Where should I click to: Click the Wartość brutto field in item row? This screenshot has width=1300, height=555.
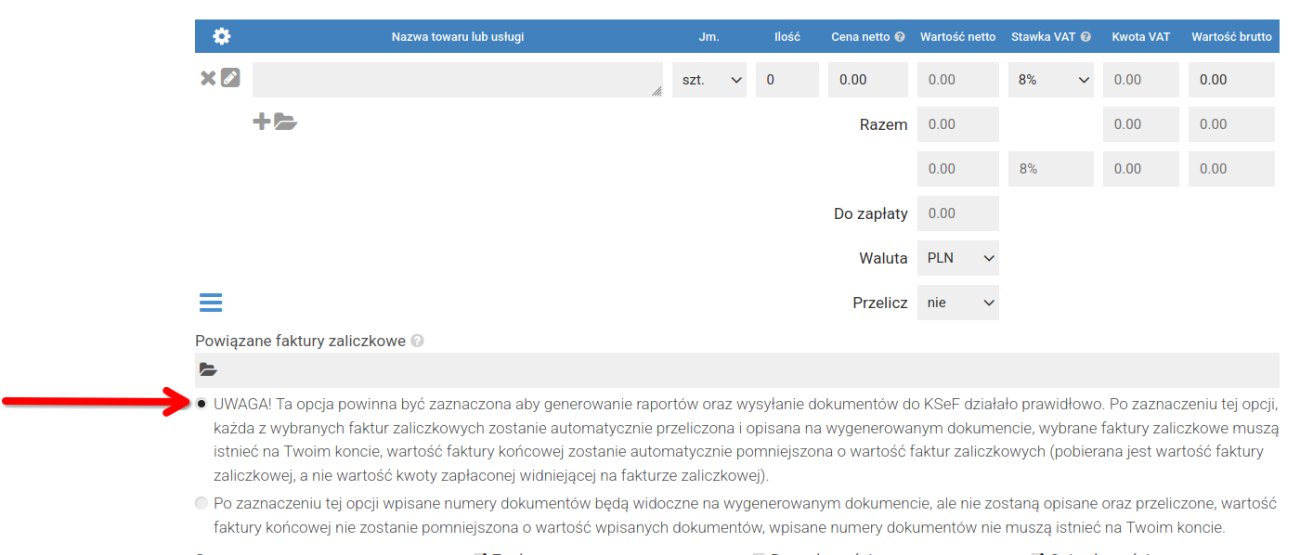click(x=1231, y=80)
